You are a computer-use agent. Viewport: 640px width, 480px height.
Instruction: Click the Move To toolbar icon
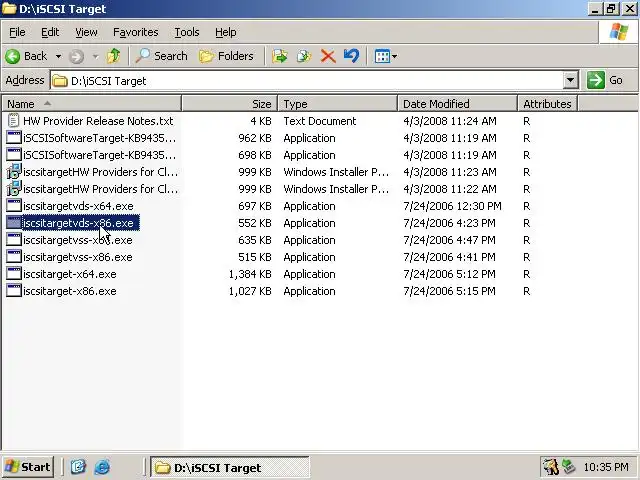(280, 56)
